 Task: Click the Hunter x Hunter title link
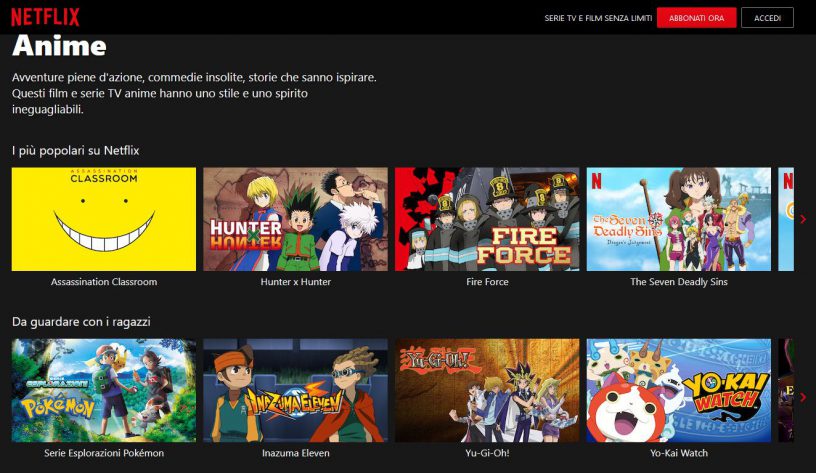[x=295, y=282]
